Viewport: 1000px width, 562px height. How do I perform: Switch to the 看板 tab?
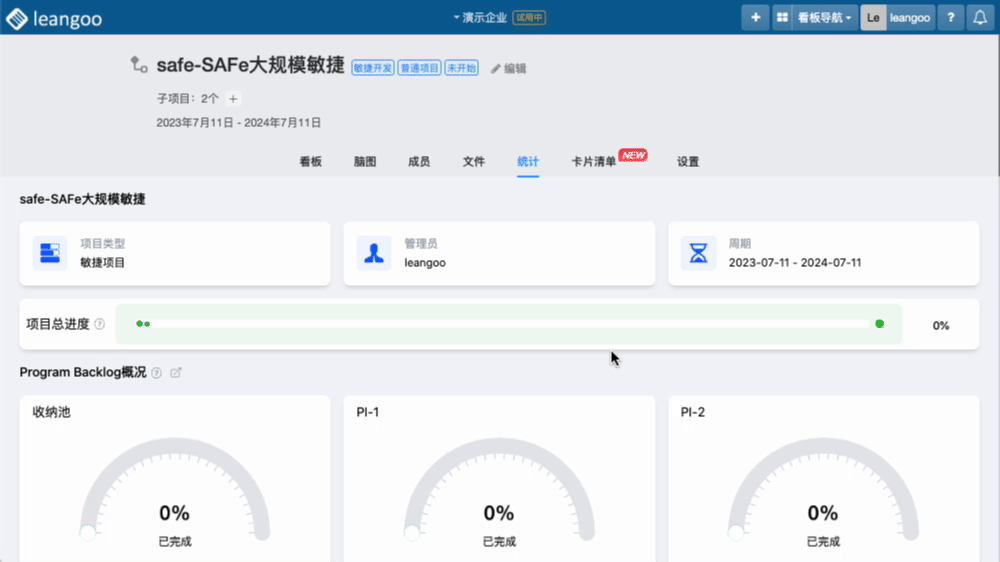pos(310,161)
